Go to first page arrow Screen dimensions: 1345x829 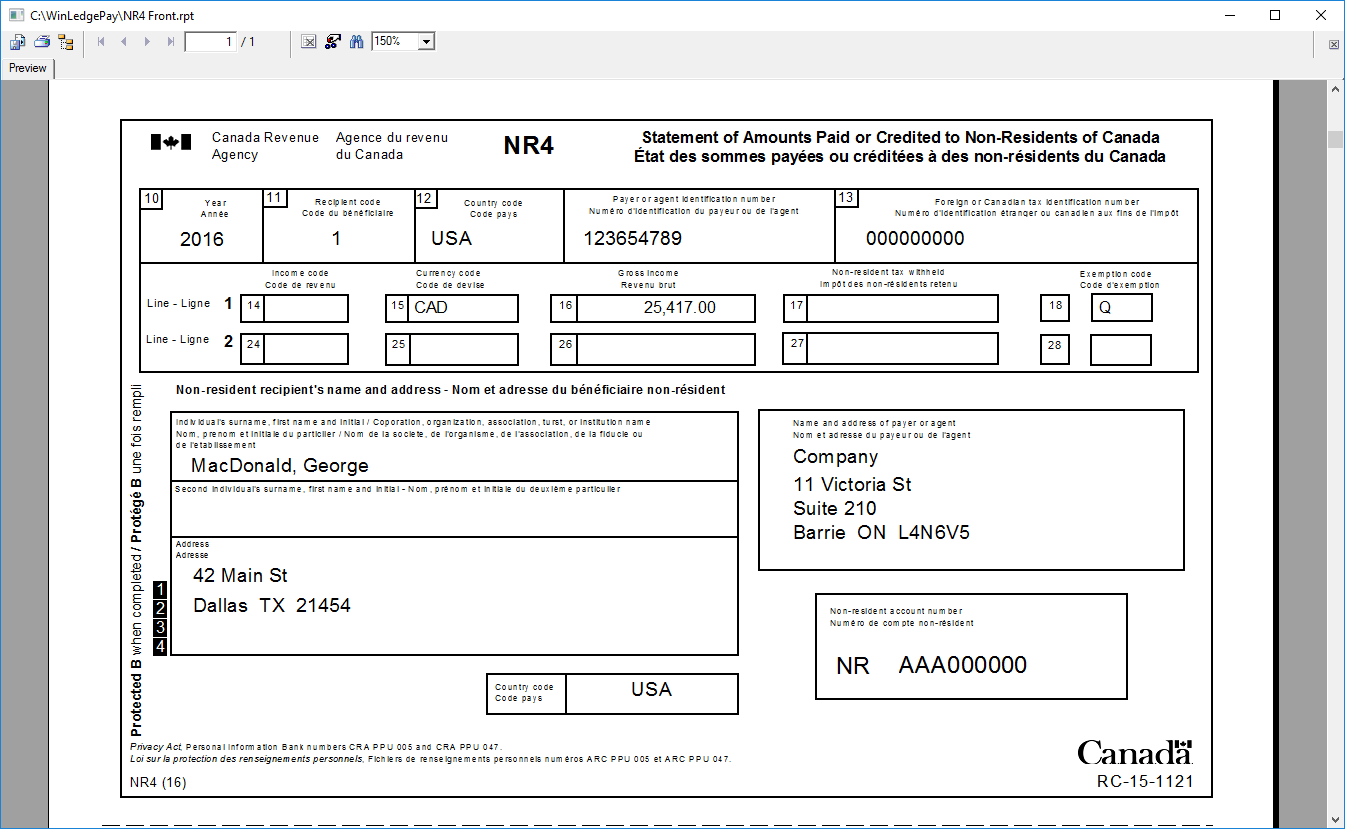(101, 42)
